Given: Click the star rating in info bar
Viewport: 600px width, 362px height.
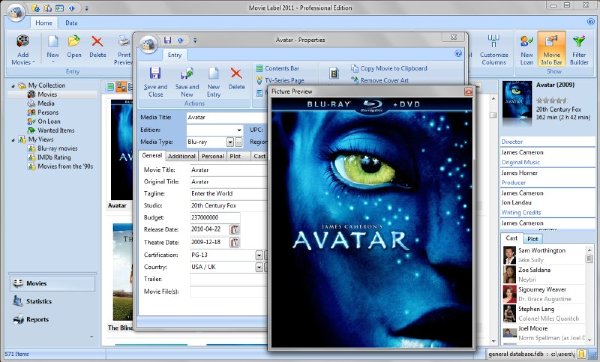Looking at the screenshot, I should (x=551, y=101).
